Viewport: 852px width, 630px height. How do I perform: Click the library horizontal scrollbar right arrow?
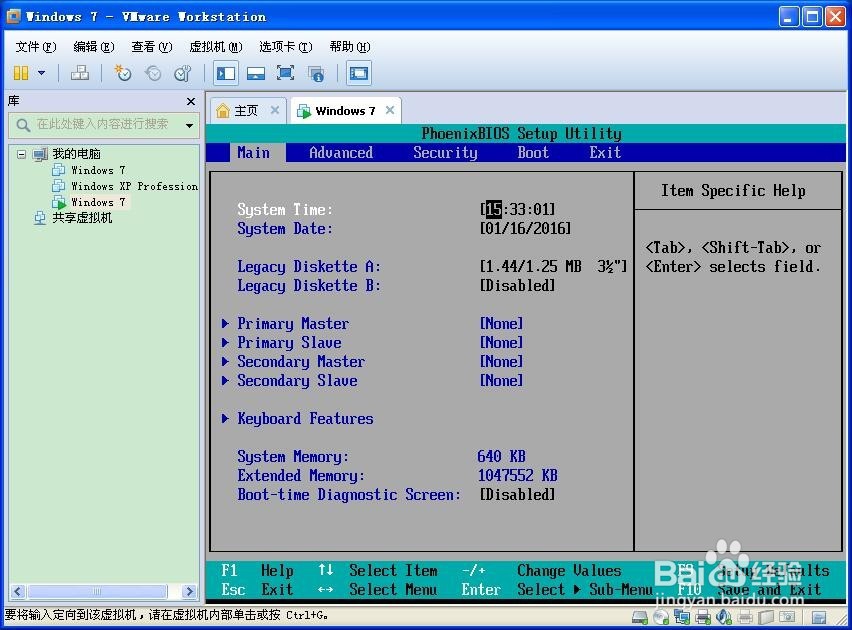189,591
